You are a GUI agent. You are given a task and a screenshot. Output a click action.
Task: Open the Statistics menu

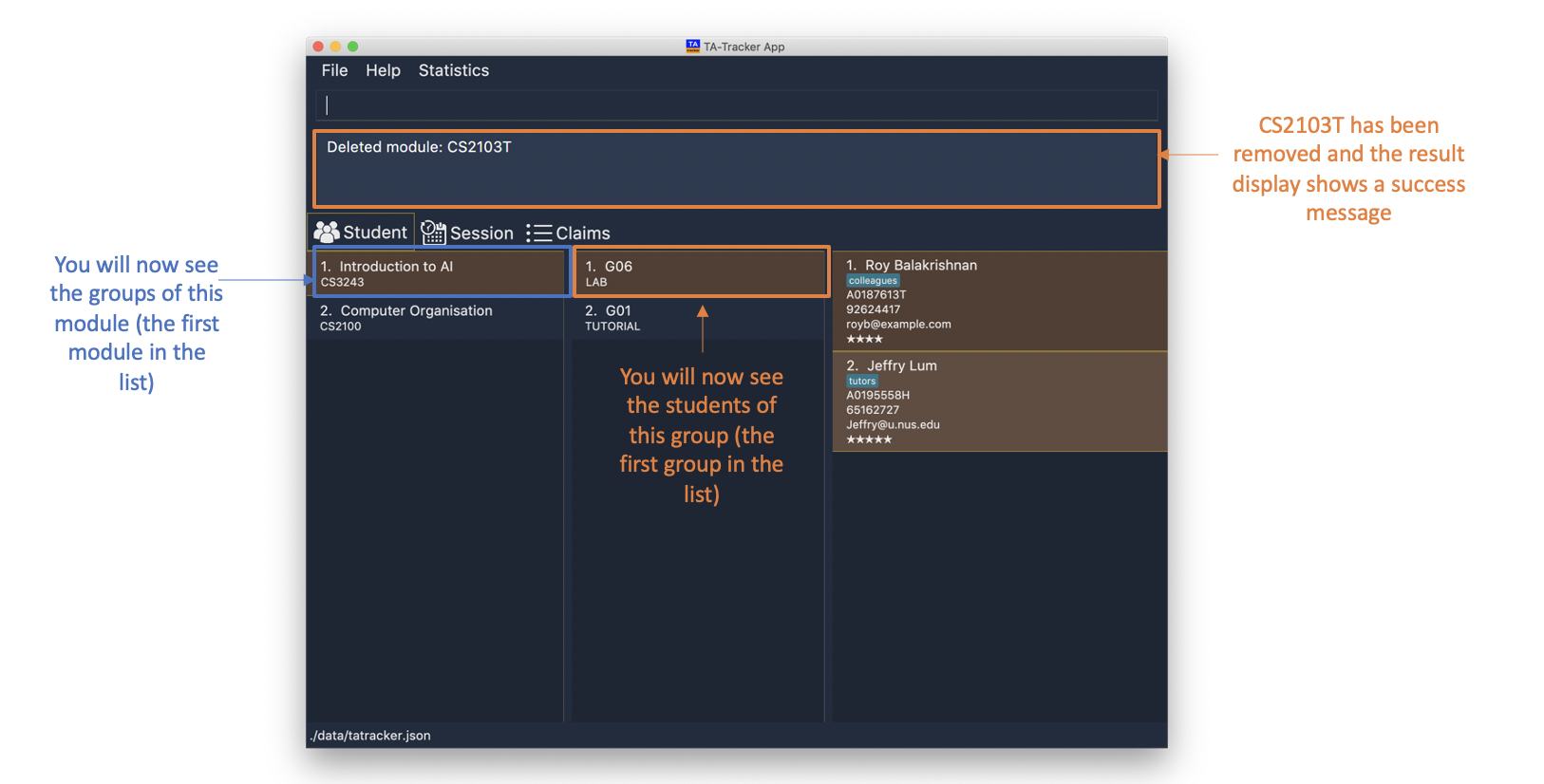point(454,70)
